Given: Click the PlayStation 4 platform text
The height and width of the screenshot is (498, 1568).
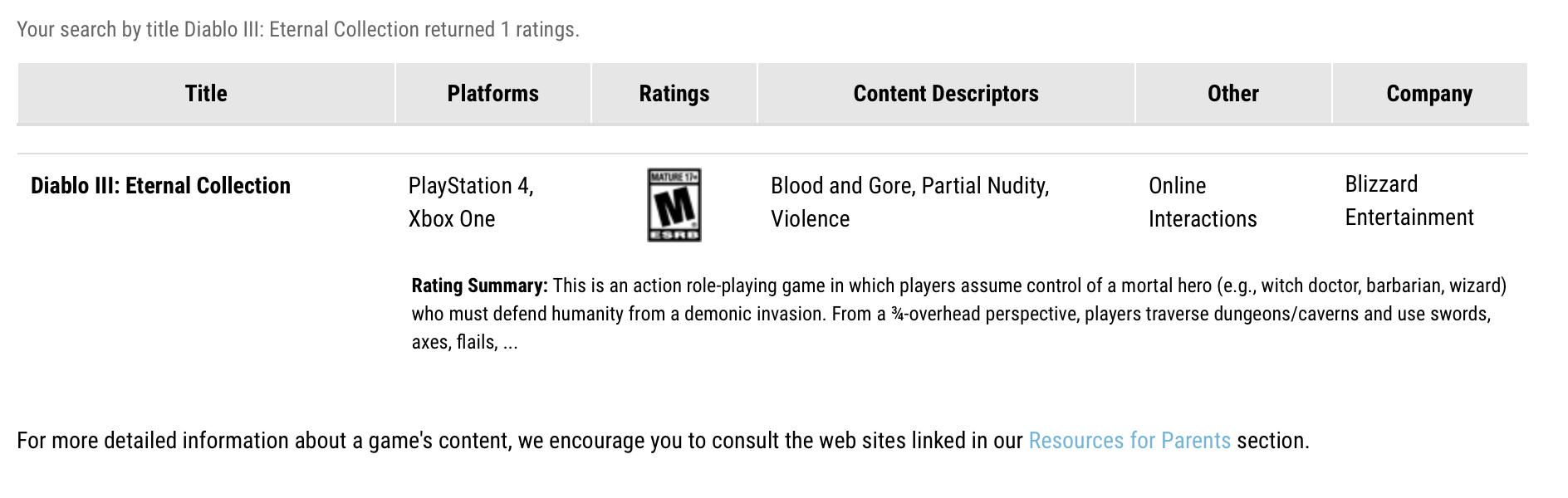Looking at the screenshot, I should click(x=470, y=186).
